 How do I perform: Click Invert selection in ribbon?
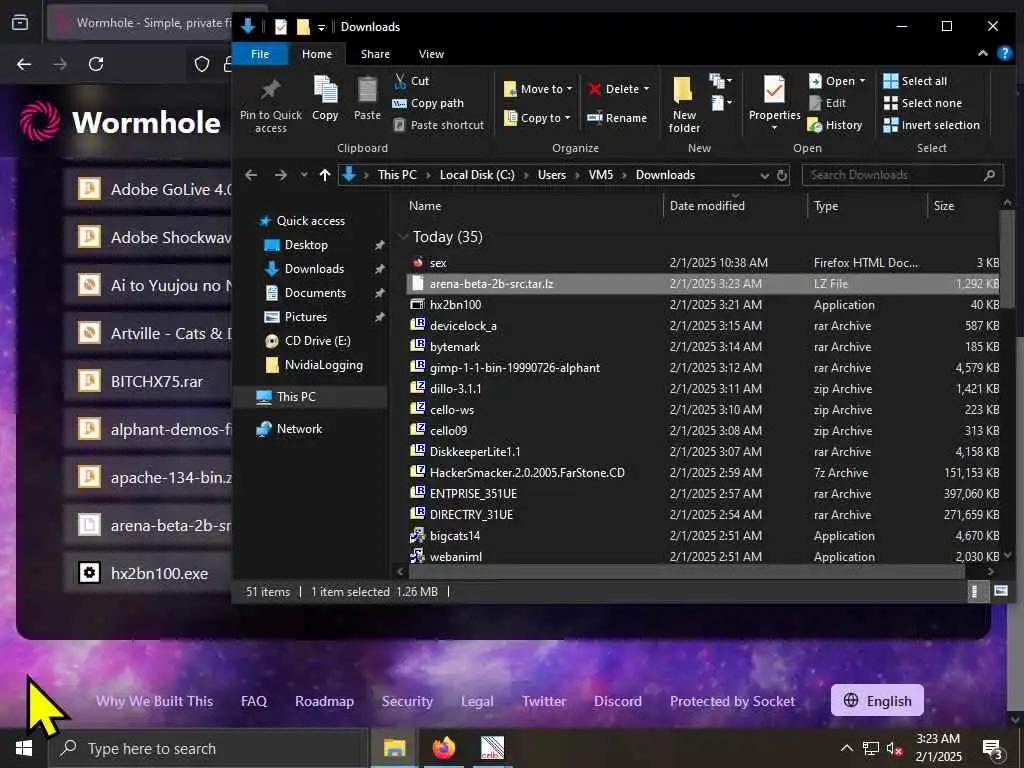931,125
